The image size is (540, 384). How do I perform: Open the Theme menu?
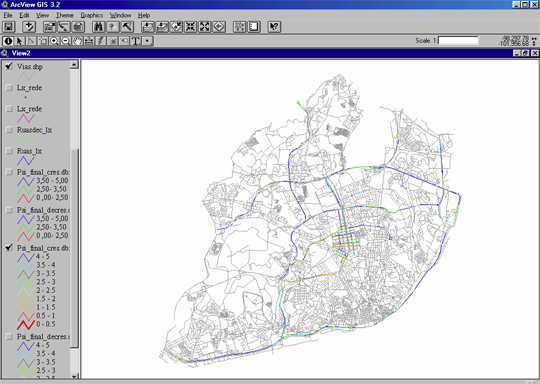pos(65,15)
